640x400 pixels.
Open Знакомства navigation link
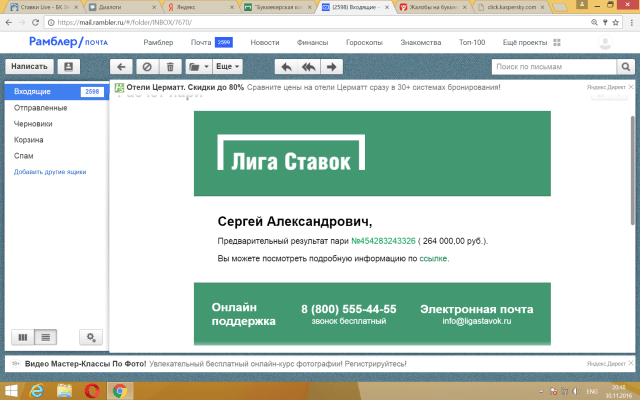420,42
